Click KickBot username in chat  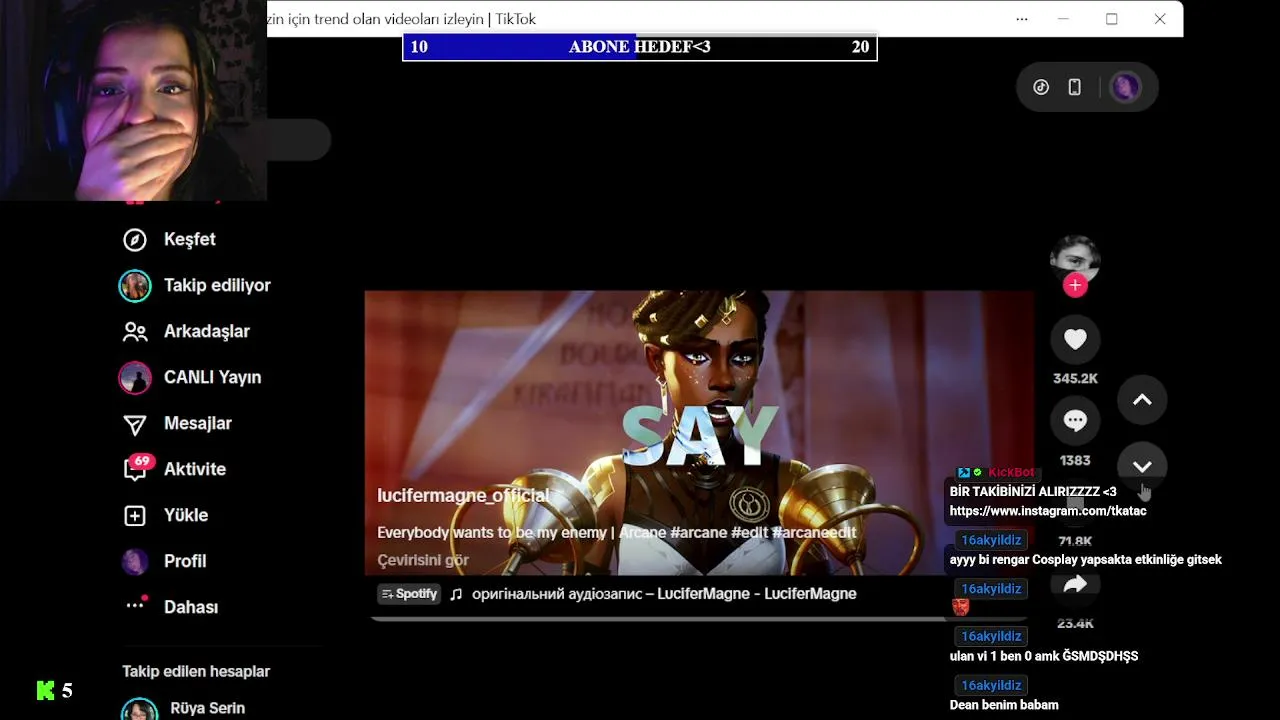point(1011,472)
